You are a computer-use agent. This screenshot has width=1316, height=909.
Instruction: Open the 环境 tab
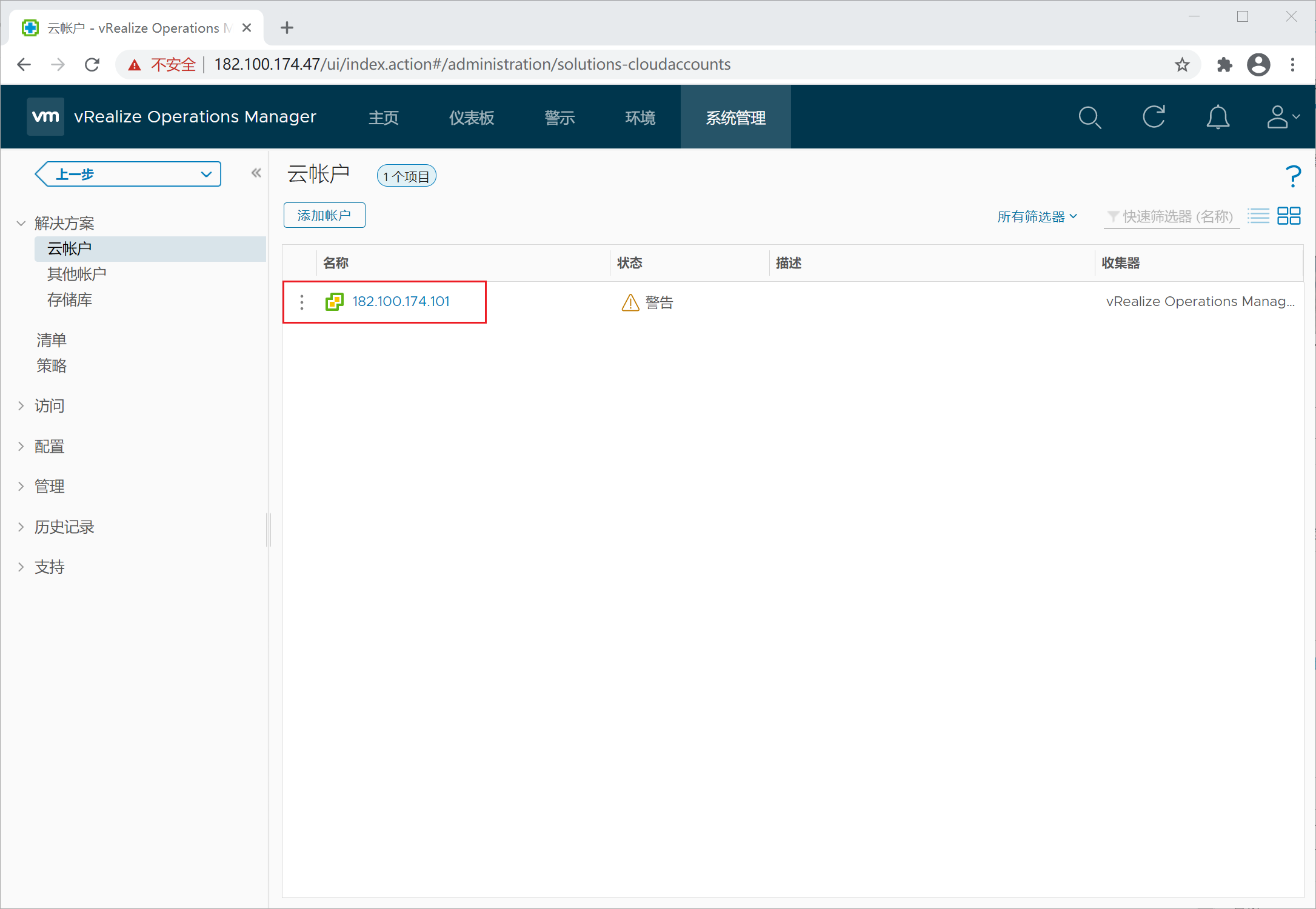640,118
